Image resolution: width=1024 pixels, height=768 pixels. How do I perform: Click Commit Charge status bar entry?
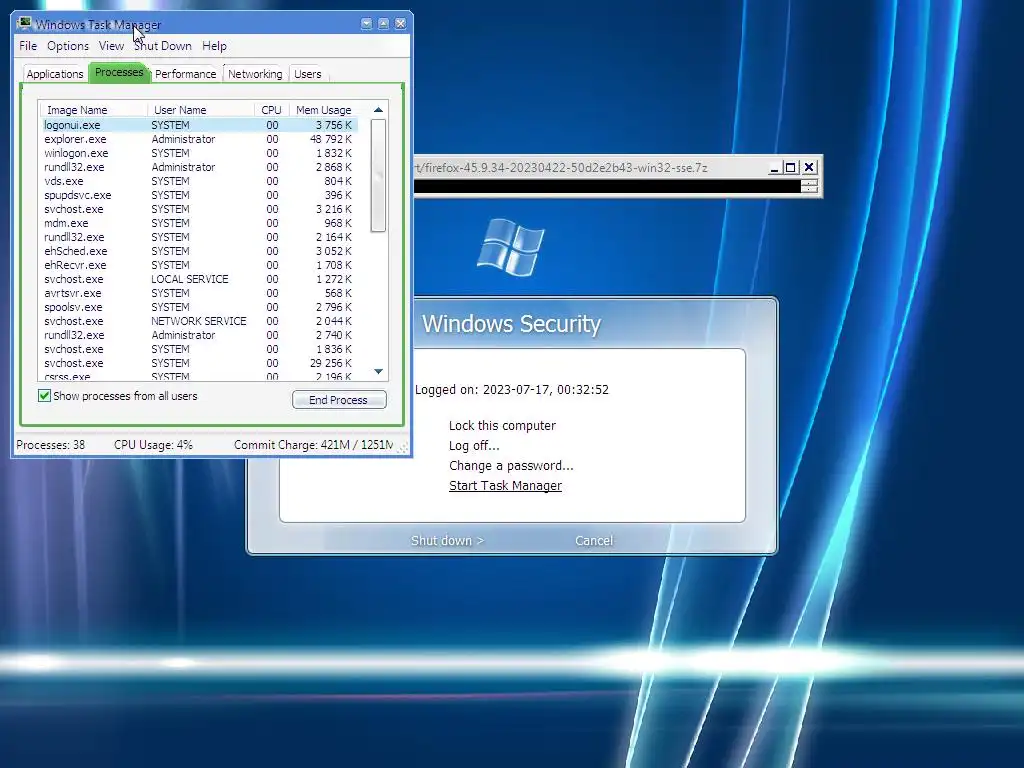(x=313, y=445)
